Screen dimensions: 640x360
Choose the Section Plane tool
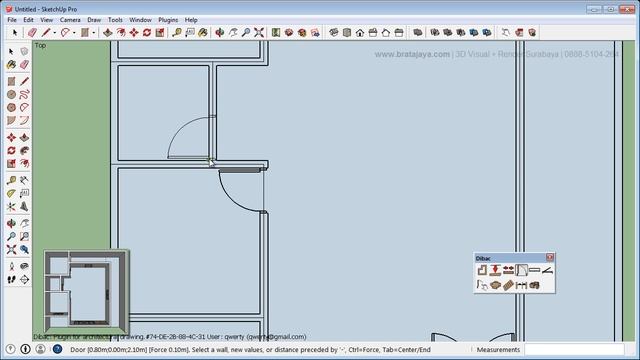(x=24, y=279)
